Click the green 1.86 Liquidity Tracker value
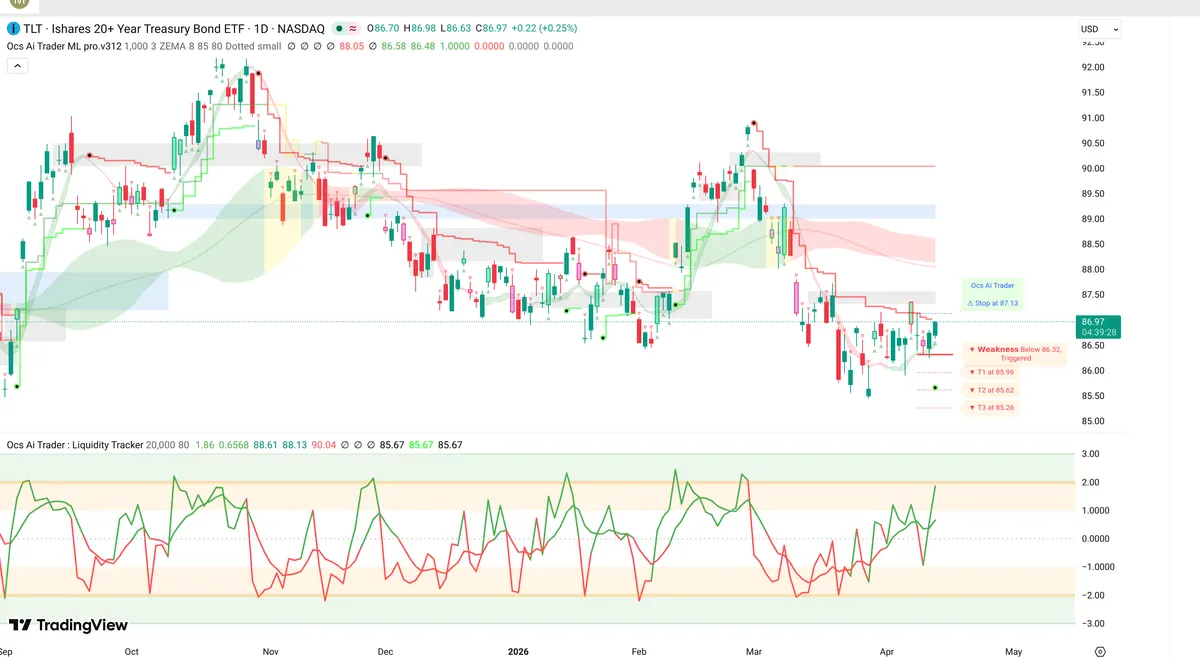This screenshot has width=1200, height=658. pos(204,444)
